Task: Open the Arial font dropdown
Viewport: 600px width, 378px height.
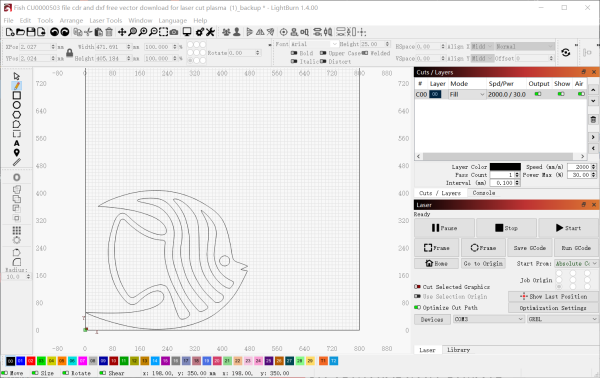Action: (314, 44)
